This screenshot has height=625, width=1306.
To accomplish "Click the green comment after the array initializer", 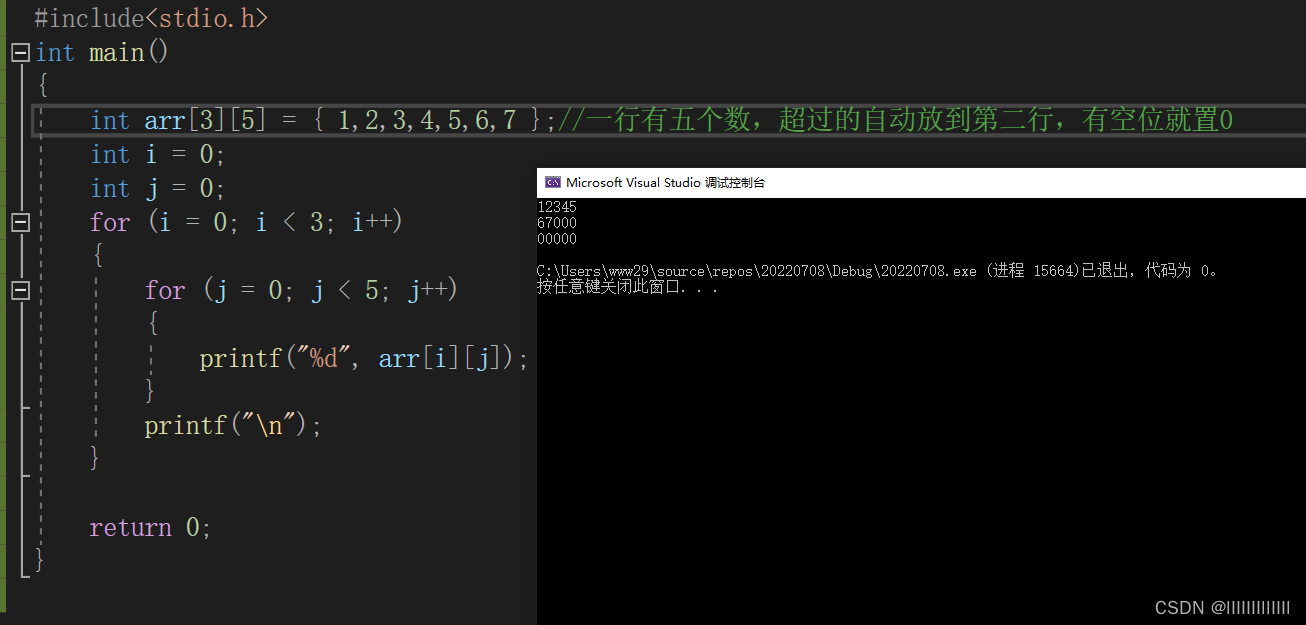I will [896, 121].
